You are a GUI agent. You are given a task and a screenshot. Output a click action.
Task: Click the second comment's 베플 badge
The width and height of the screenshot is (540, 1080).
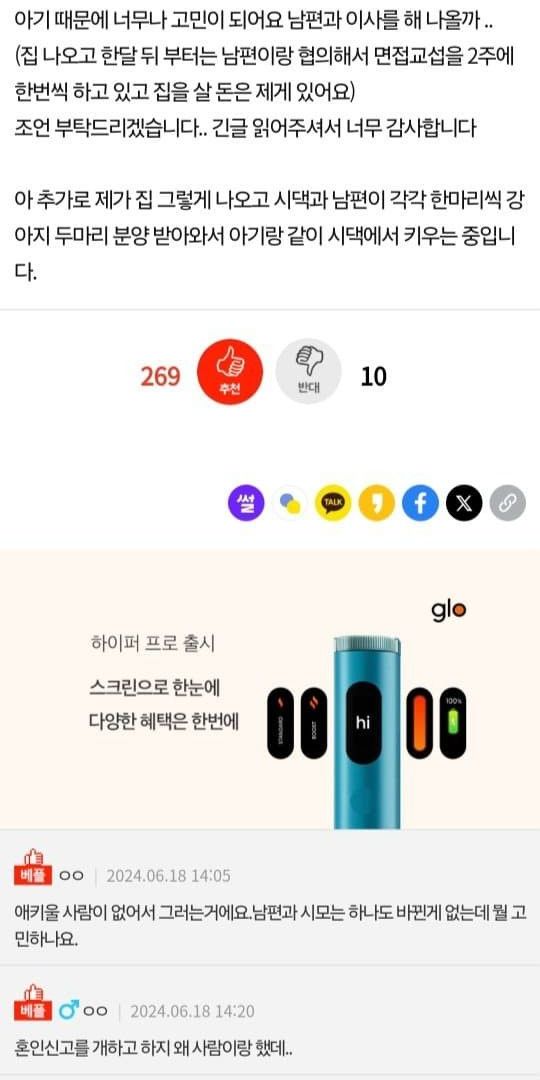click(30, 1004)
